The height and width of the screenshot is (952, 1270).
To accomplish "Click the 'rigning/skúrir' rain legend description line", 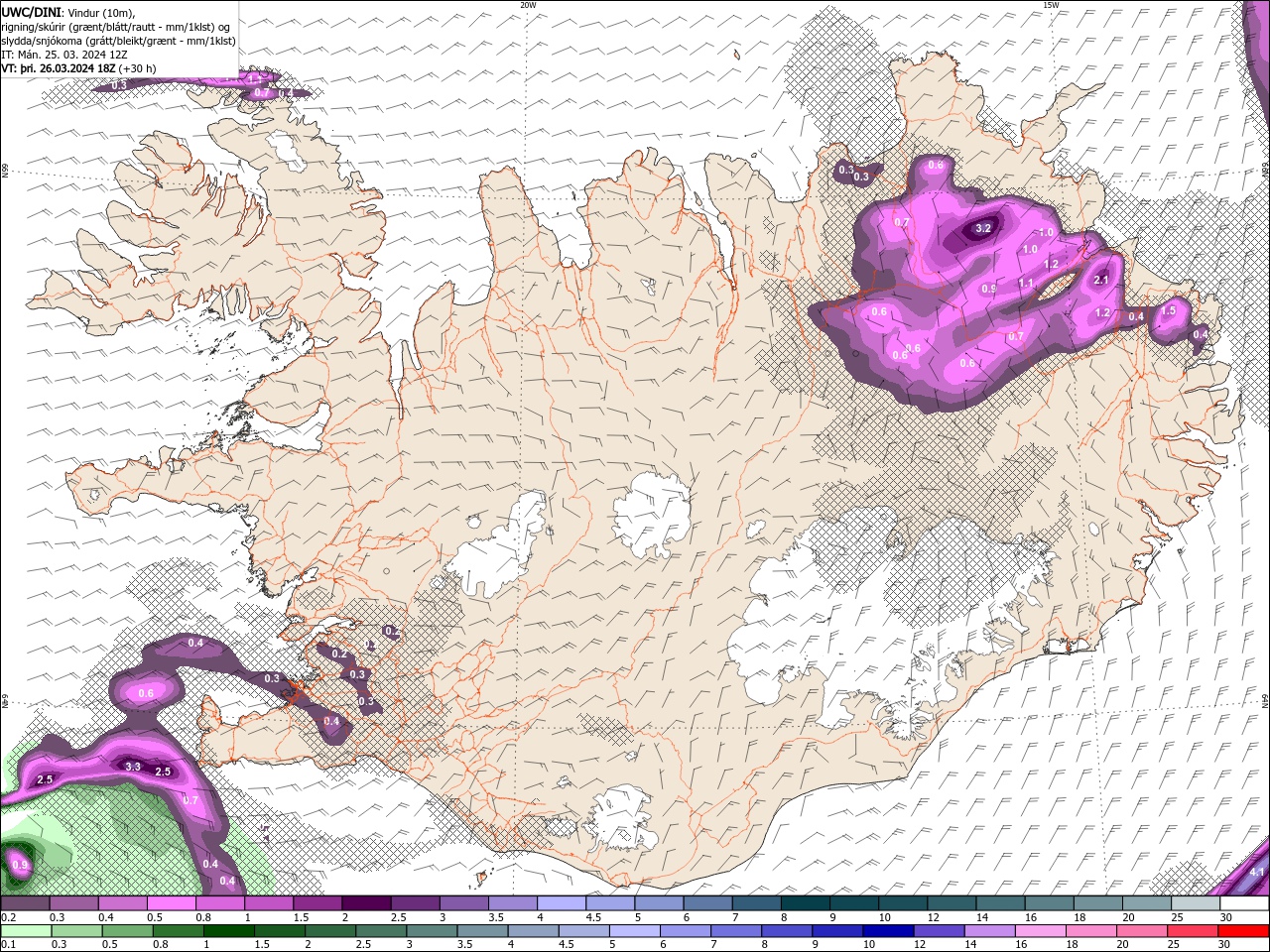I will [x=116, y=26].
